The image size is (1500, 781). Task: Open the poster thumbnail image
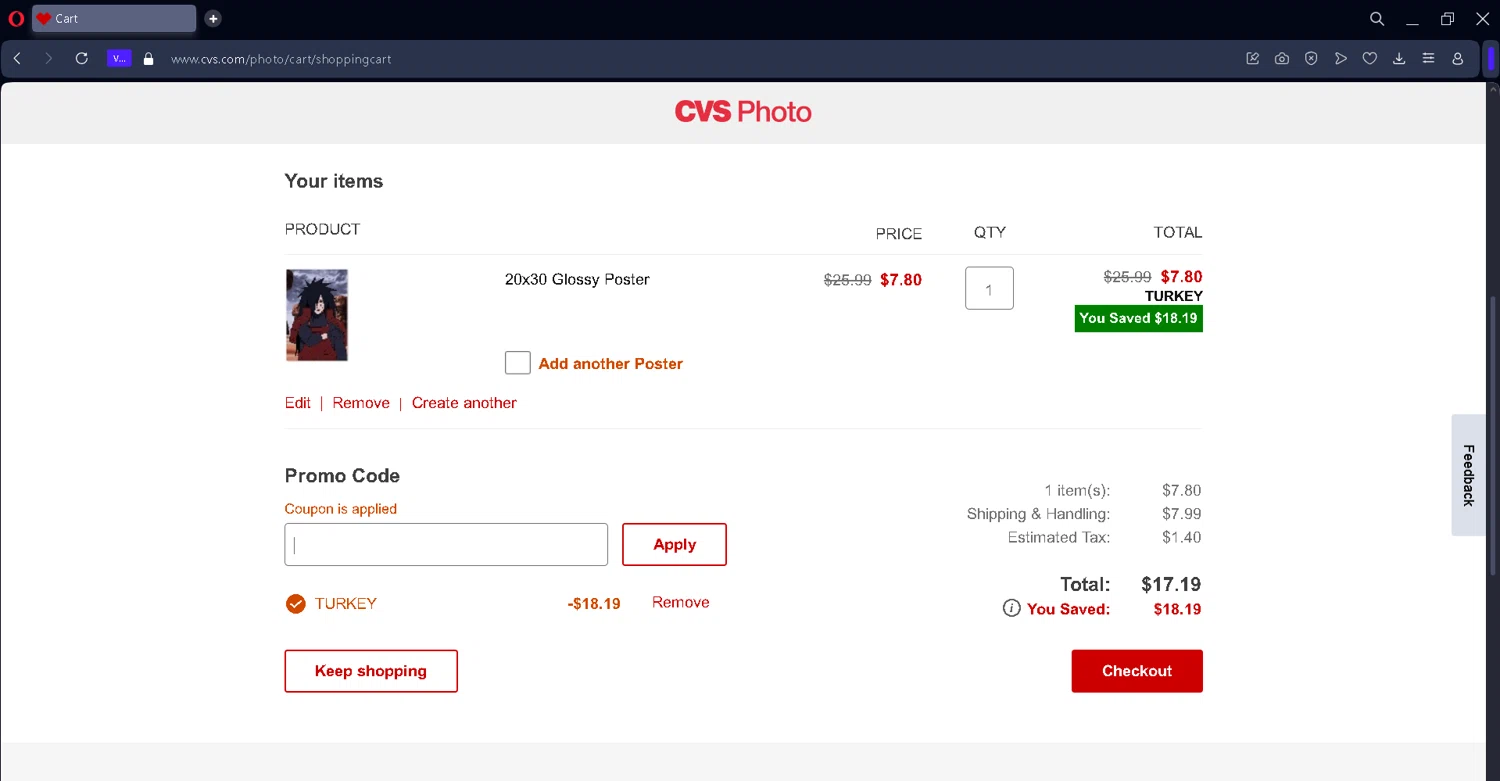pos(317,315)
